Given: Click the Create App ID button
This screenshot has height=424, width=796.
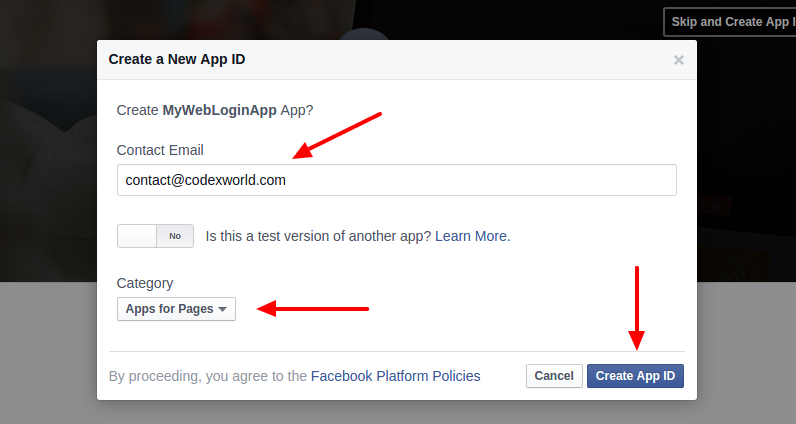Looking at the screenshot, I should click(635, 376).
